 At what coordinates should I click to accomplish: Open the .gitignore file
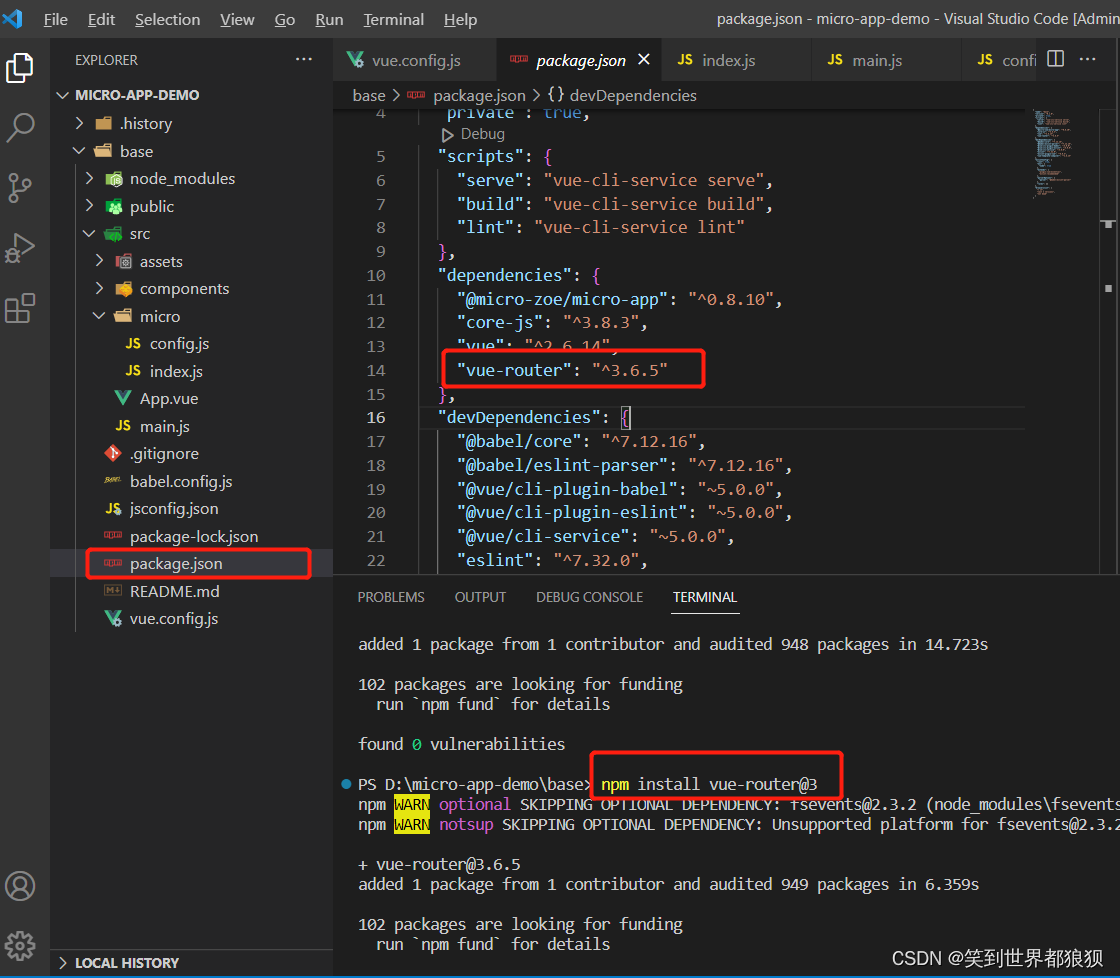(193, 454)
